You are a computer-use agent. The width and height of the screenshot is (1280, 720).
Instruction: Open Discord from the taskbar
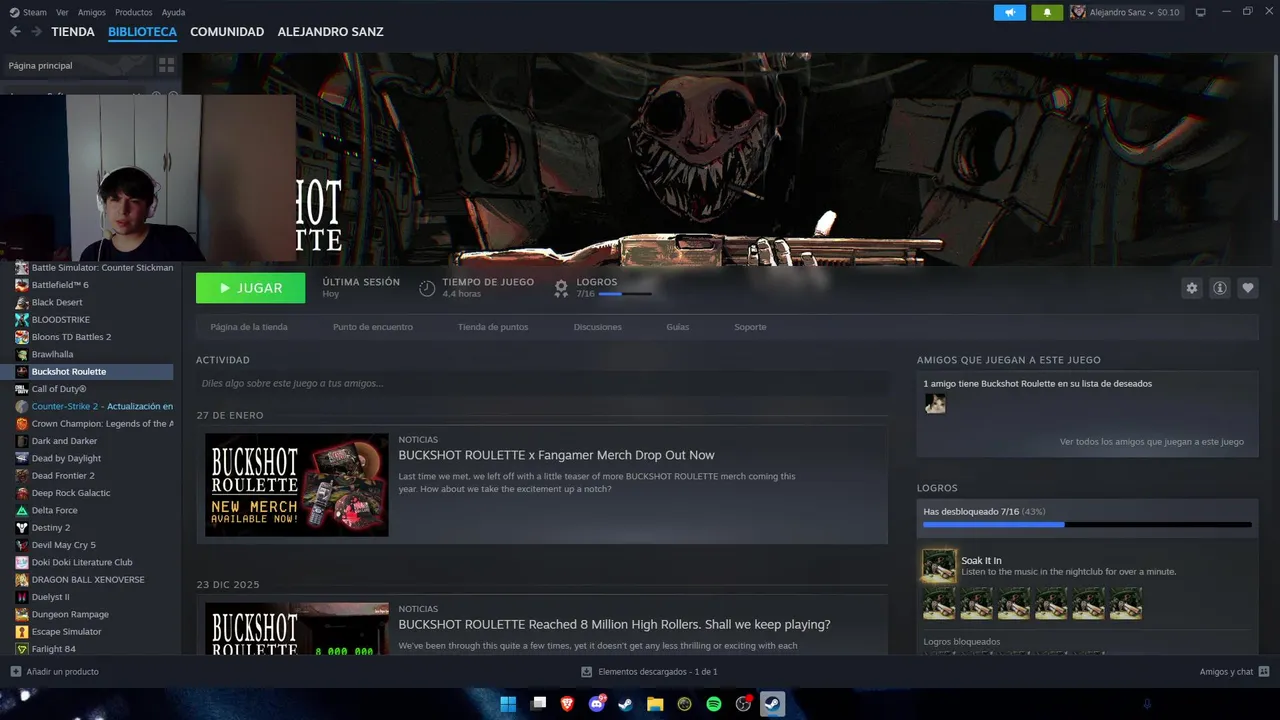[597, 704]
